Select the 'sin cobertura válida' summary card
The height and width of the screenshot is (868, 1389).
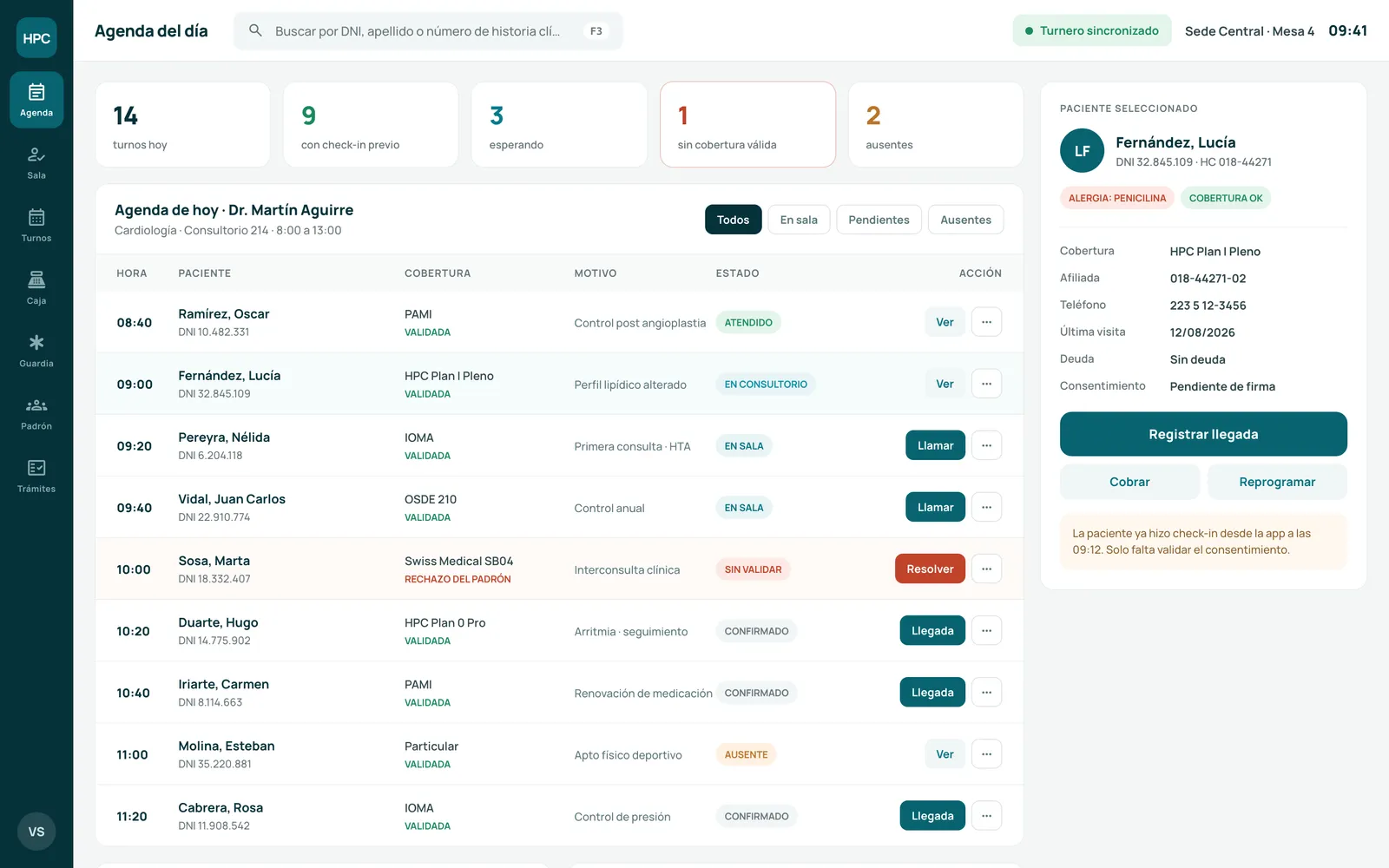(747, 124)
